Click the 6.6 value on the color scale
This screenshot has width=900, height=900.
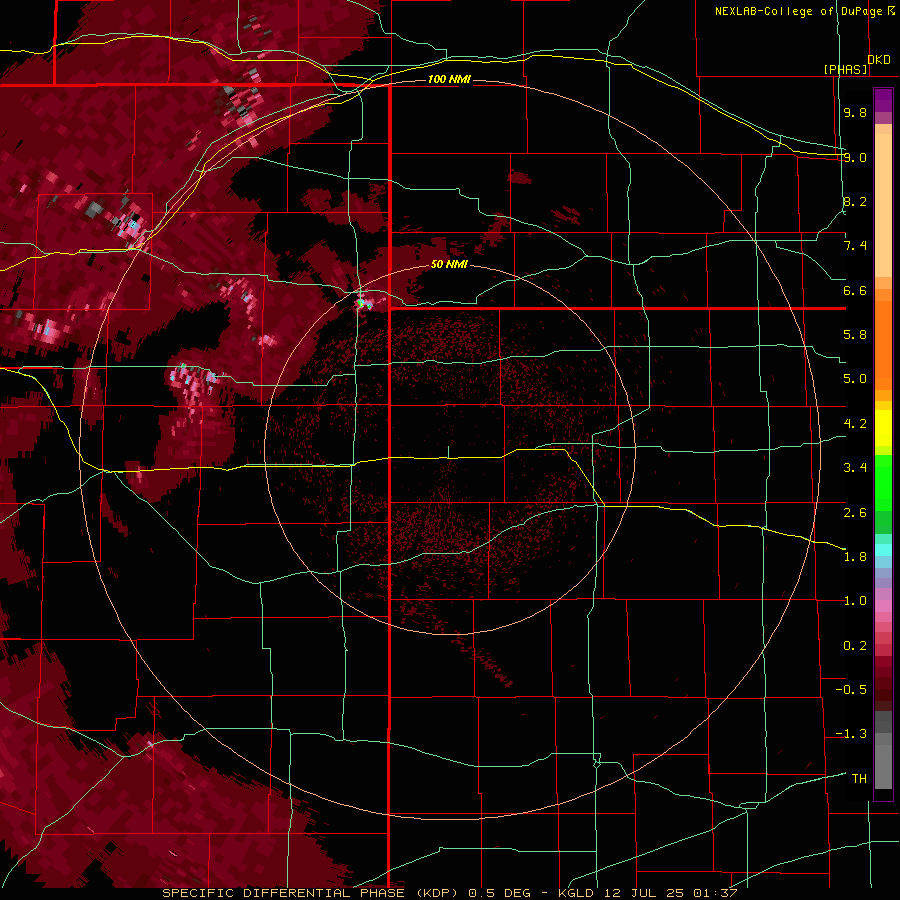point(855,290)
